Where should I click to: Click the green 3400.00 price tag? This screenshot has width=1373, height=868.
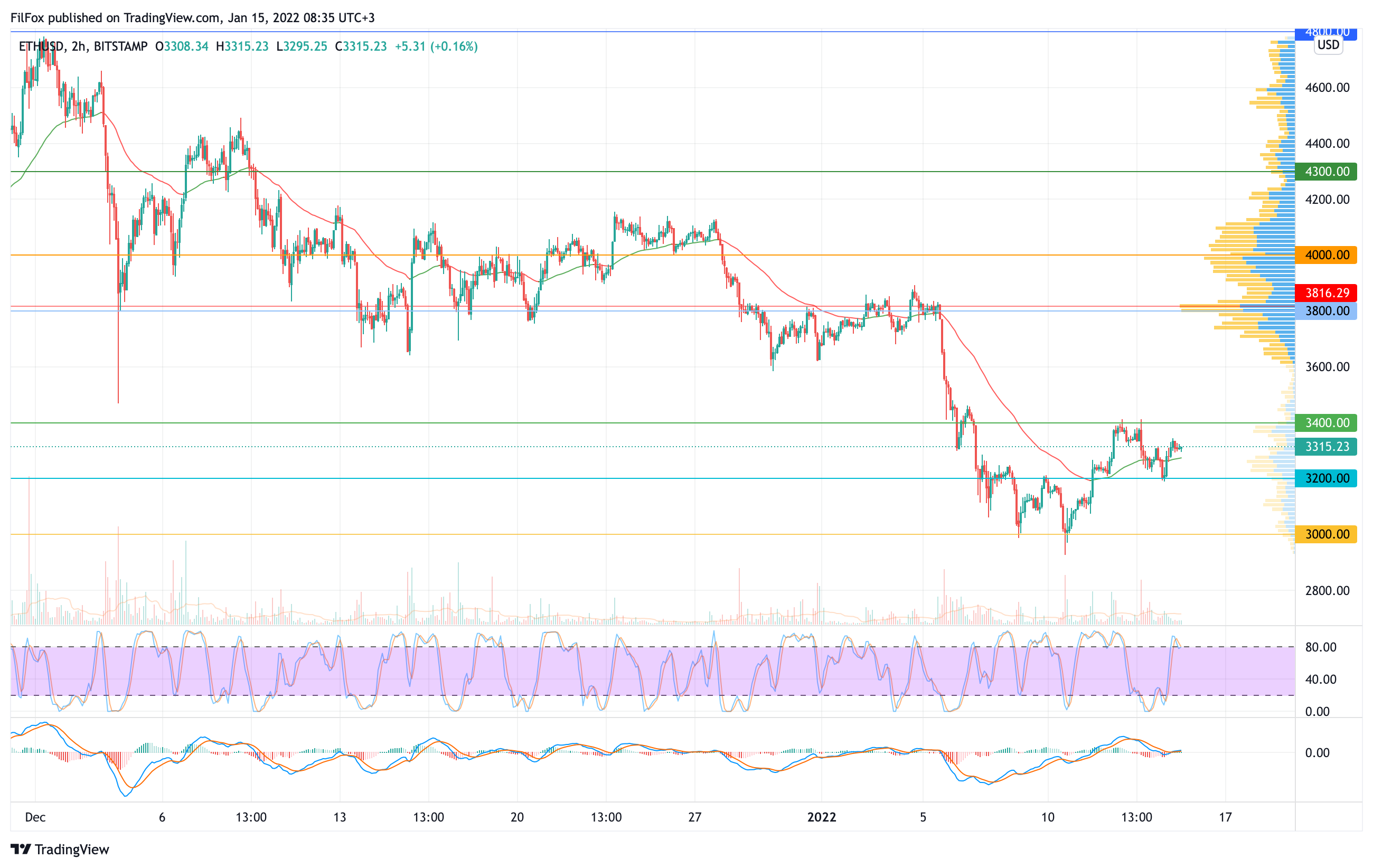(1325, 423)
